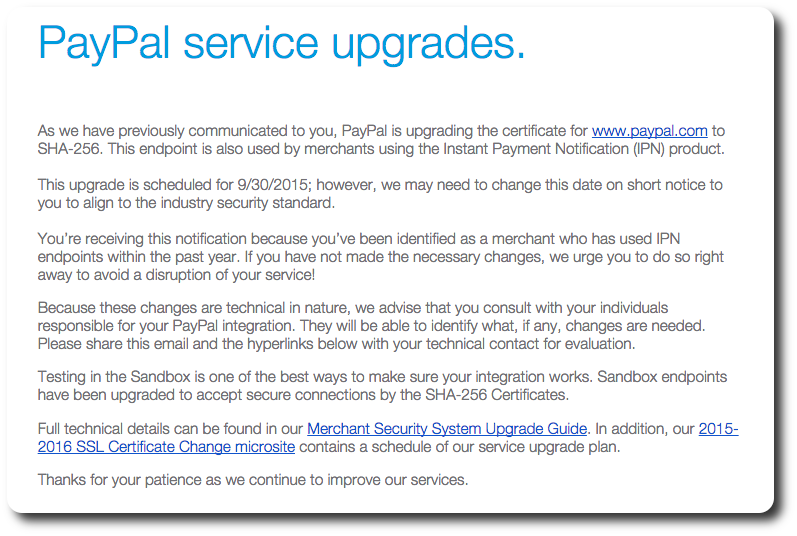Click the 'PayPal service upgrades.' heading

[282, 44]
